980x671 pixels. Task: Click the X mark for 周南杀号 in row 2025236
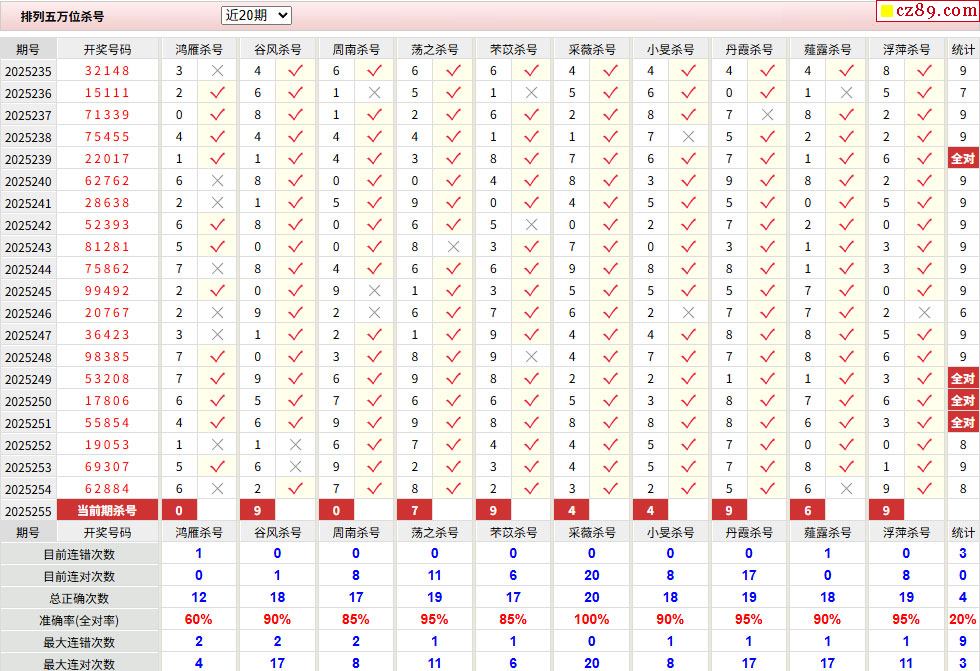pos(374,92)
